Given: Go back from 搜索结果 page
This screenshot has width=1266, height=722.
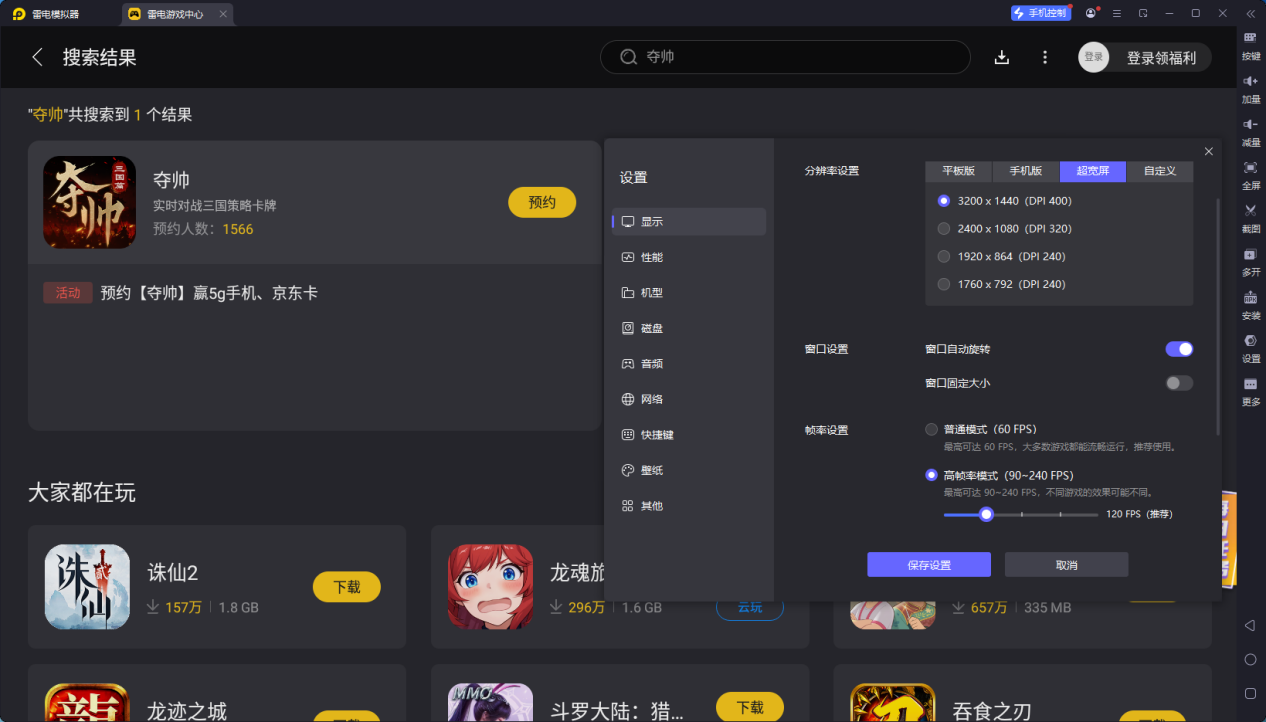Looking at the screenshot, I should point(38,57).
